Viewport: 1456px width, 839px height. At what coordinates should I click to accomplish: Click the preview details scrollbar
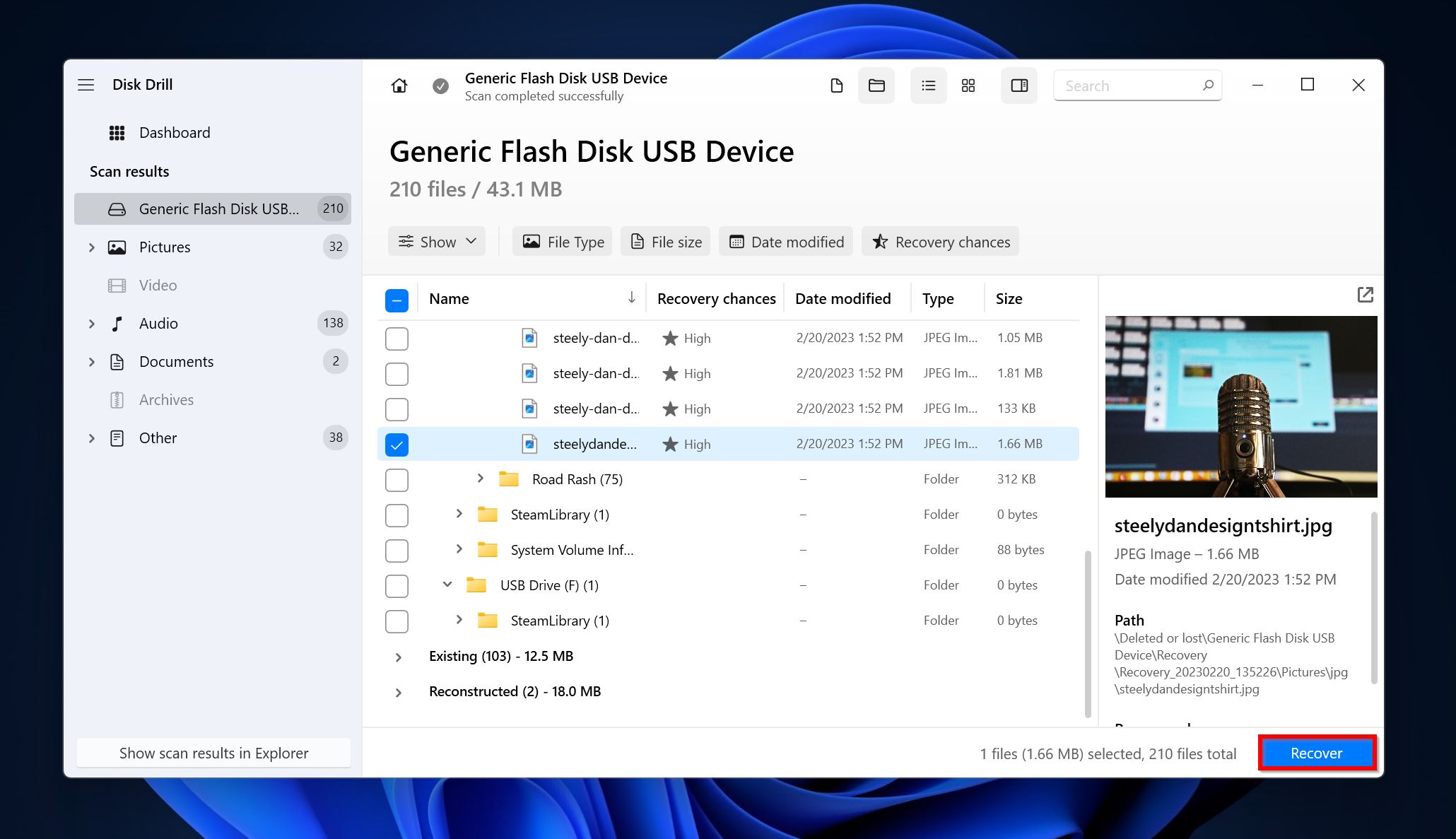pos(1374,598)
